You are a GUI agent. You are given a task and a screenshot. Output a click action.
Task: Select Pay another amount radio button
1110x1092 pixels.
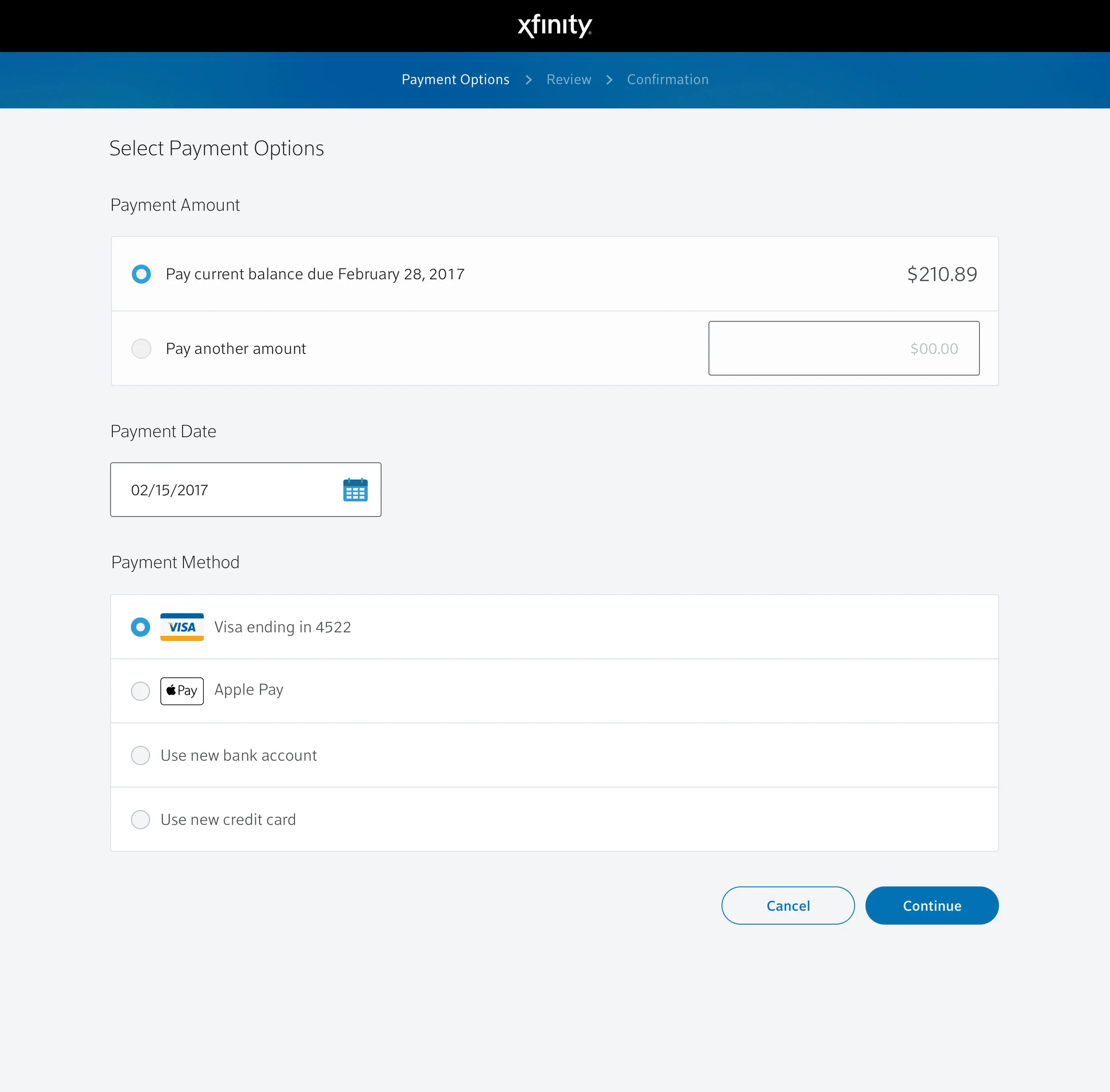pyautogui.click(x=141, y=349)
